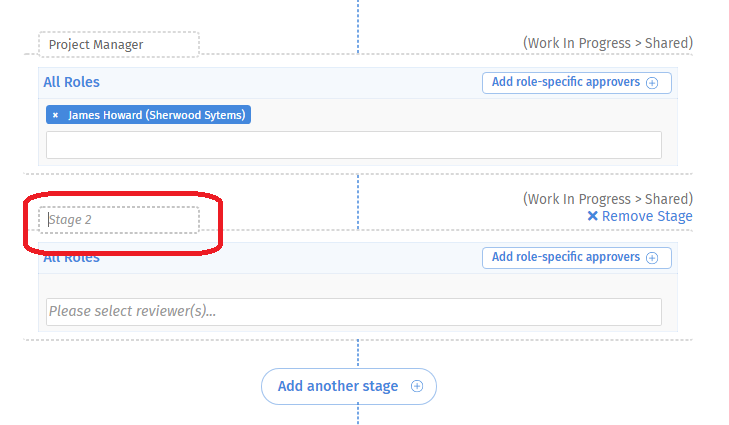Remove James Howard reviewer tag

(55, 115)
